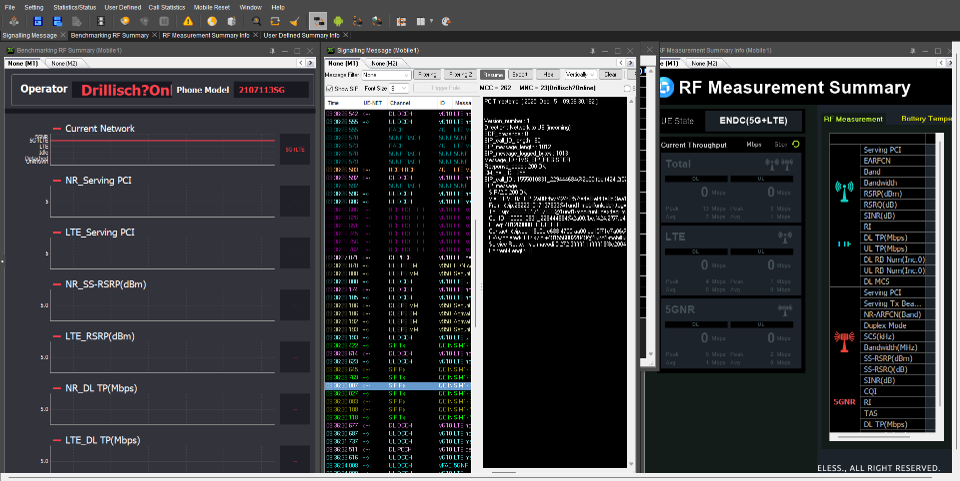Click the magnifier search toolbar icon
The image size is (960, 481).
(x=257, y=20)
